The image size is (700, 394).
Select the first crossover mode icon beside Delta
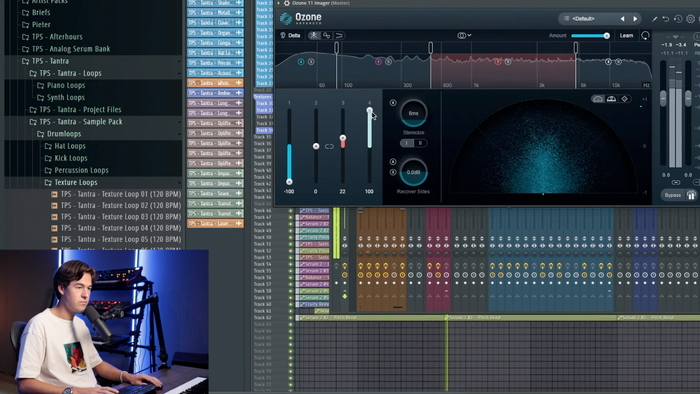[314, 35]
